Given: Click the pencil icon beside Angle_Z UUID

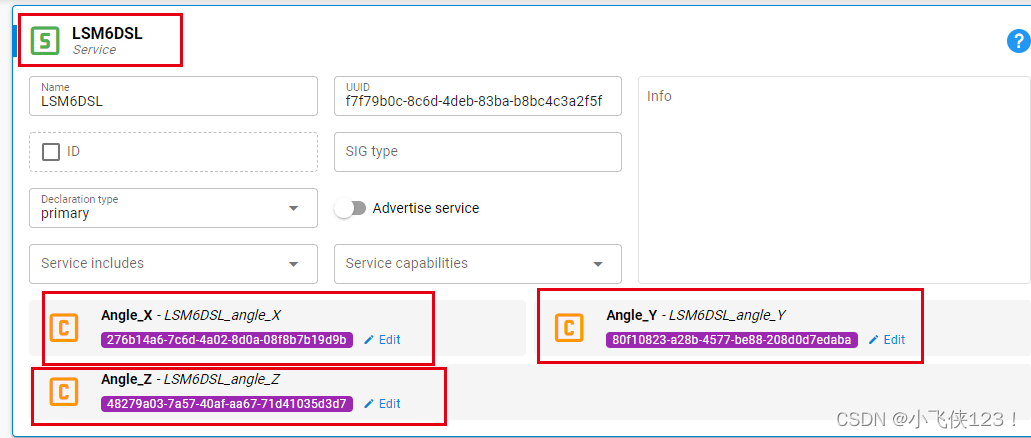Looking at the screenshot, I should pyautogui.click(x=369, y=404).
